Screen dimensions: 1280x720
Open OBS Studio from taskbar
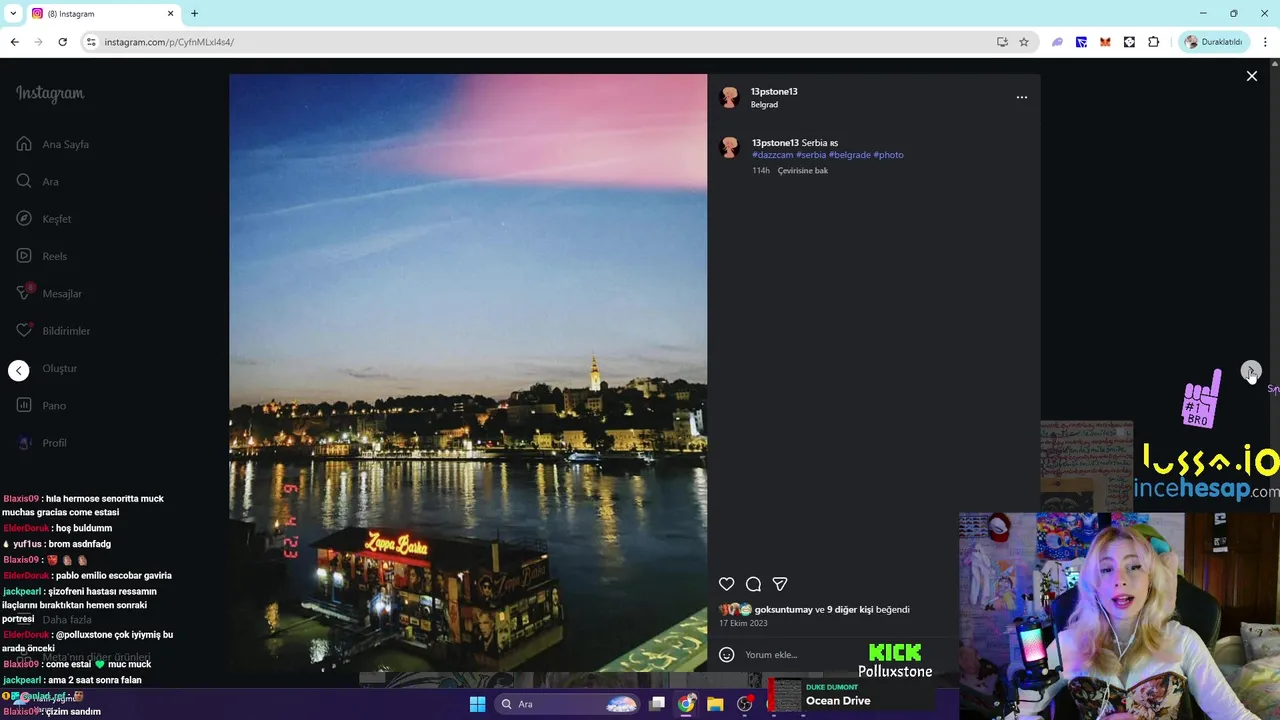tap(744, 704)
